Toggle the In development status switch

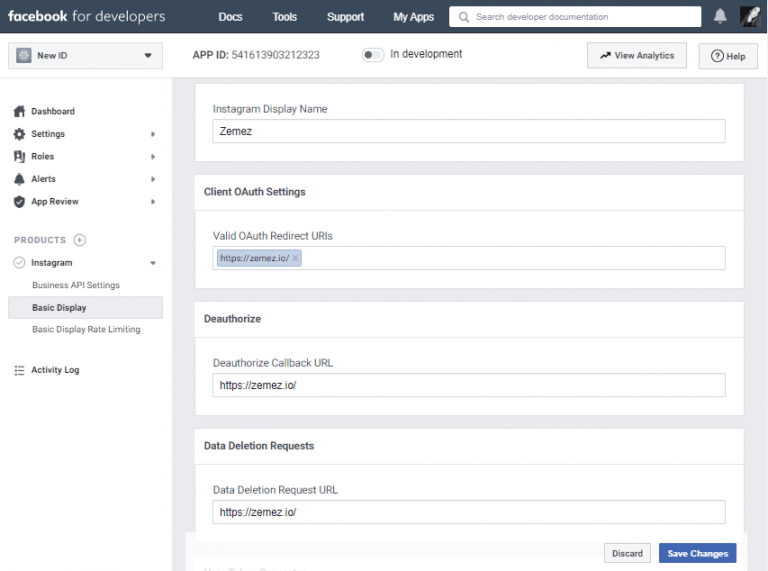tap(373, 55)
